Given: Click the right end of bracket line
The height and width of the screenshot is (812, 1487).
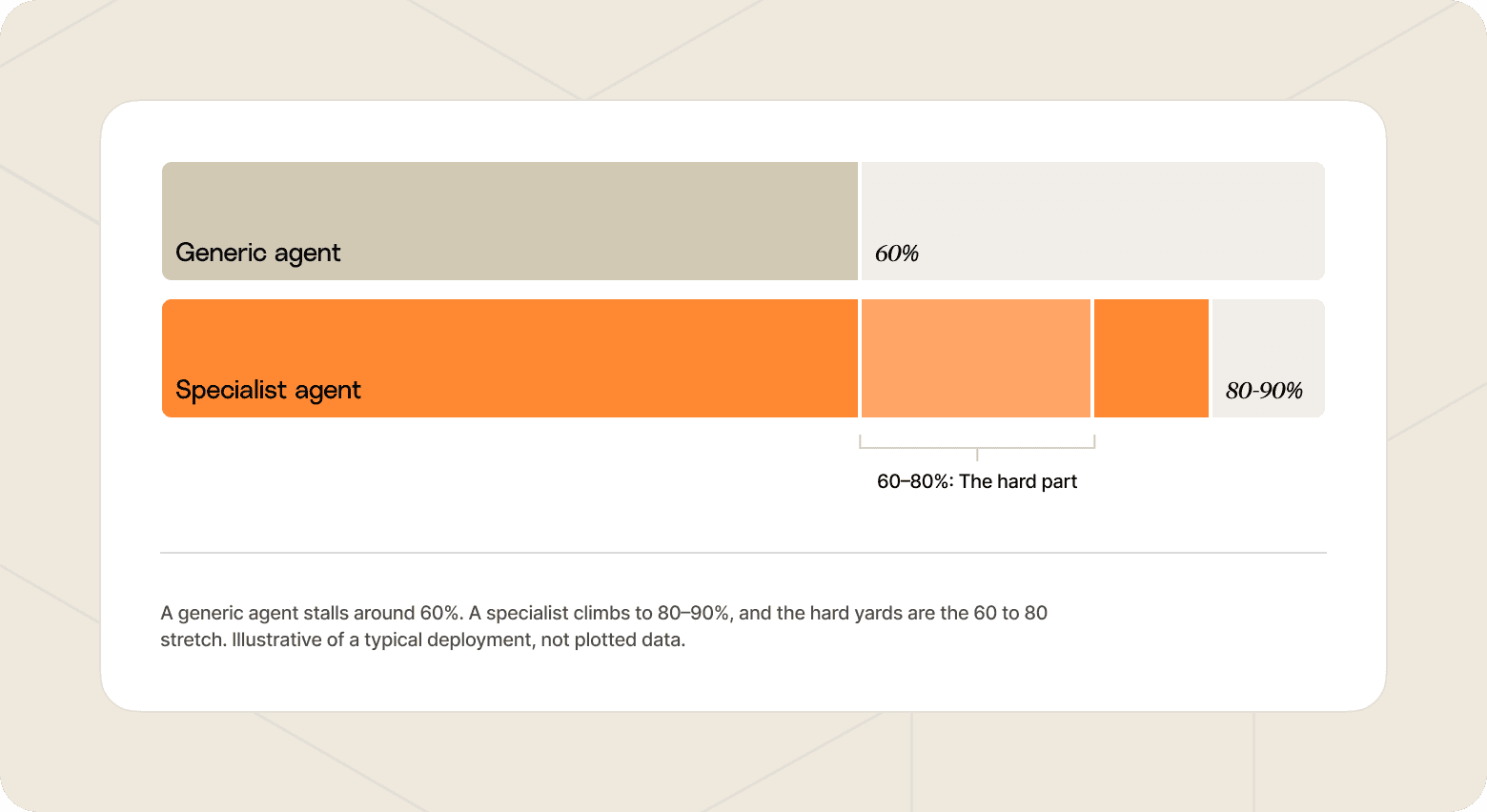Looking at the screenshot, I should (x=1094, y=441).
